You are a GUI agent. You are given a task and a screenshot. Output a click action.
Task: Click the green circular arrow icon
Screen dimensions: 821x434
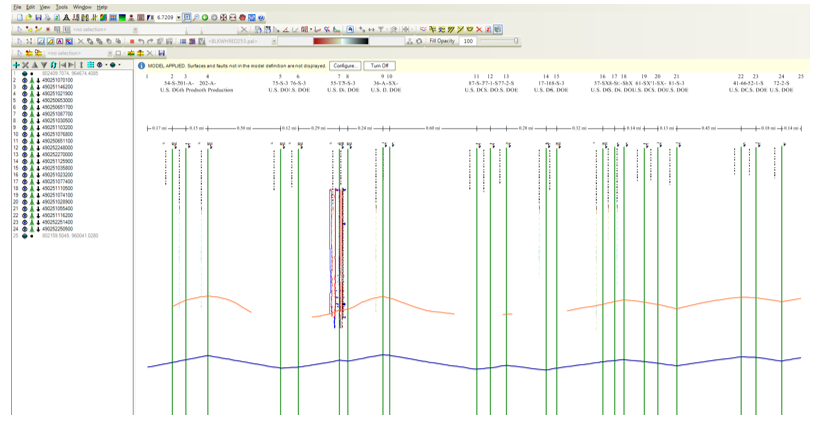pyautogui.click(x=205, y=17)
